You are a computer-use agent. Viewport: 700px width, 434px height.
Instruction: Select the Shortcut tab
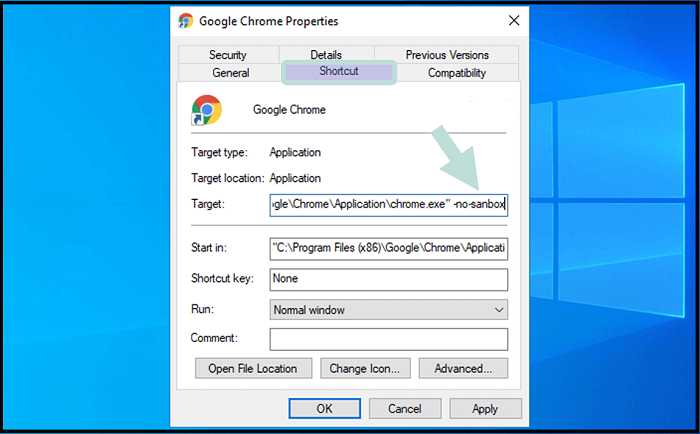tap(338, 71)
